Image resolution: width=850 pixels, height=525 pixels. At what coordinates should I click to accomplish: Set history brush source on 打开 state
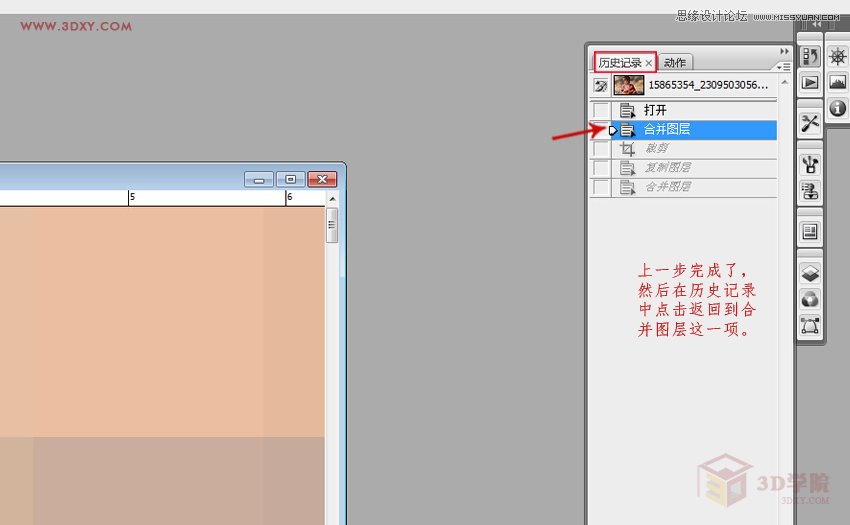(601, 110)
